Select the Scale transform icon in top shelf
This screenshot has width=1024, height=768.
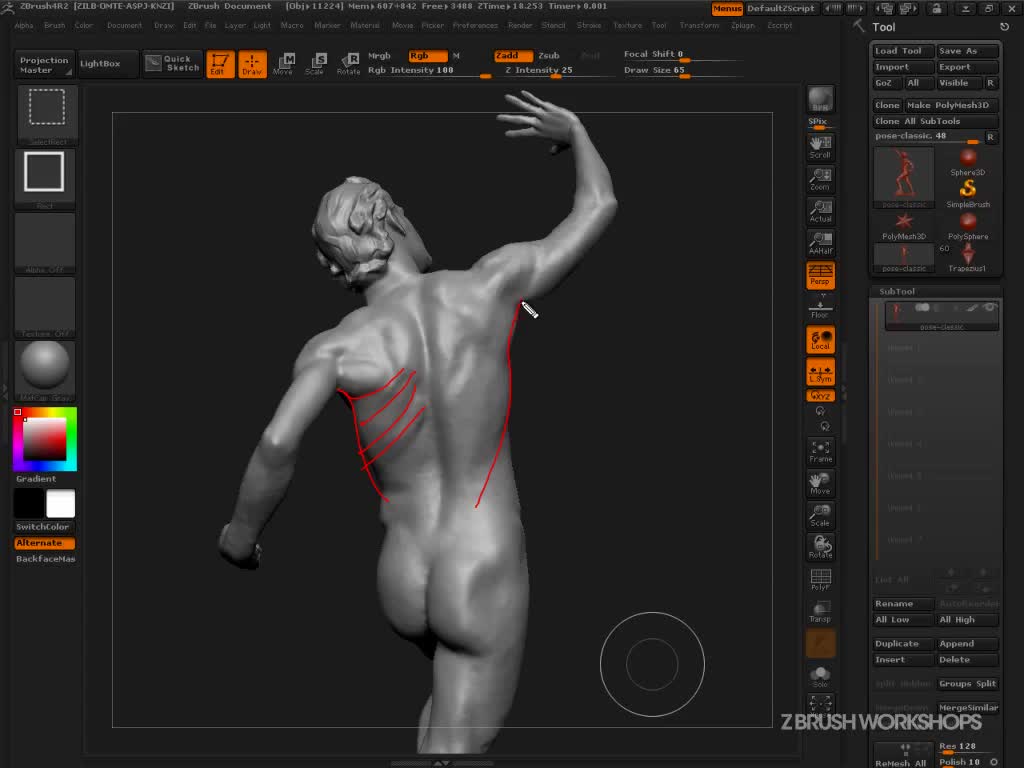[315, 64]
